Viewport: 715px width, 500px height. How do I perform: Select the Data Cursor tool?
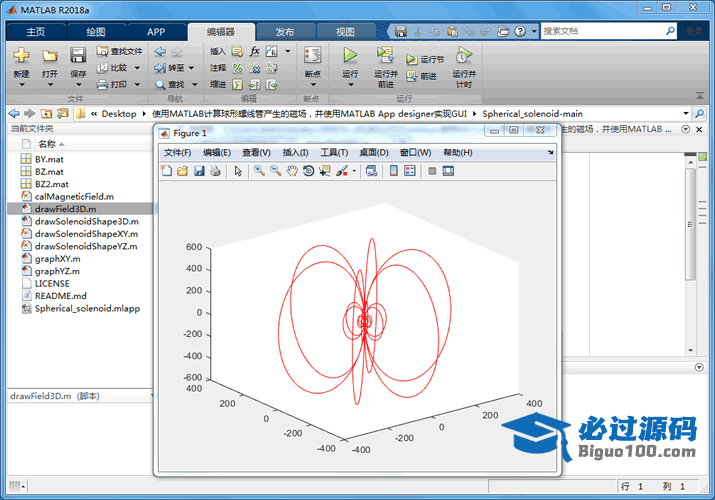[x=325, y=171]
